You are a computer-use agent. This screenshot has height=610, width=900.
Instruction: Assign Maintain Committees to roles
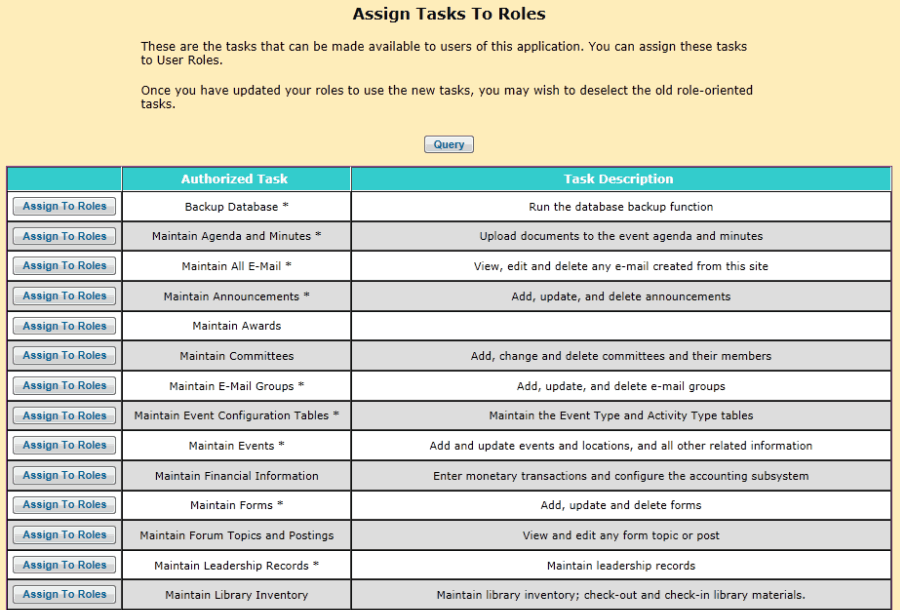pyautogui.click(x=64, y=356)
